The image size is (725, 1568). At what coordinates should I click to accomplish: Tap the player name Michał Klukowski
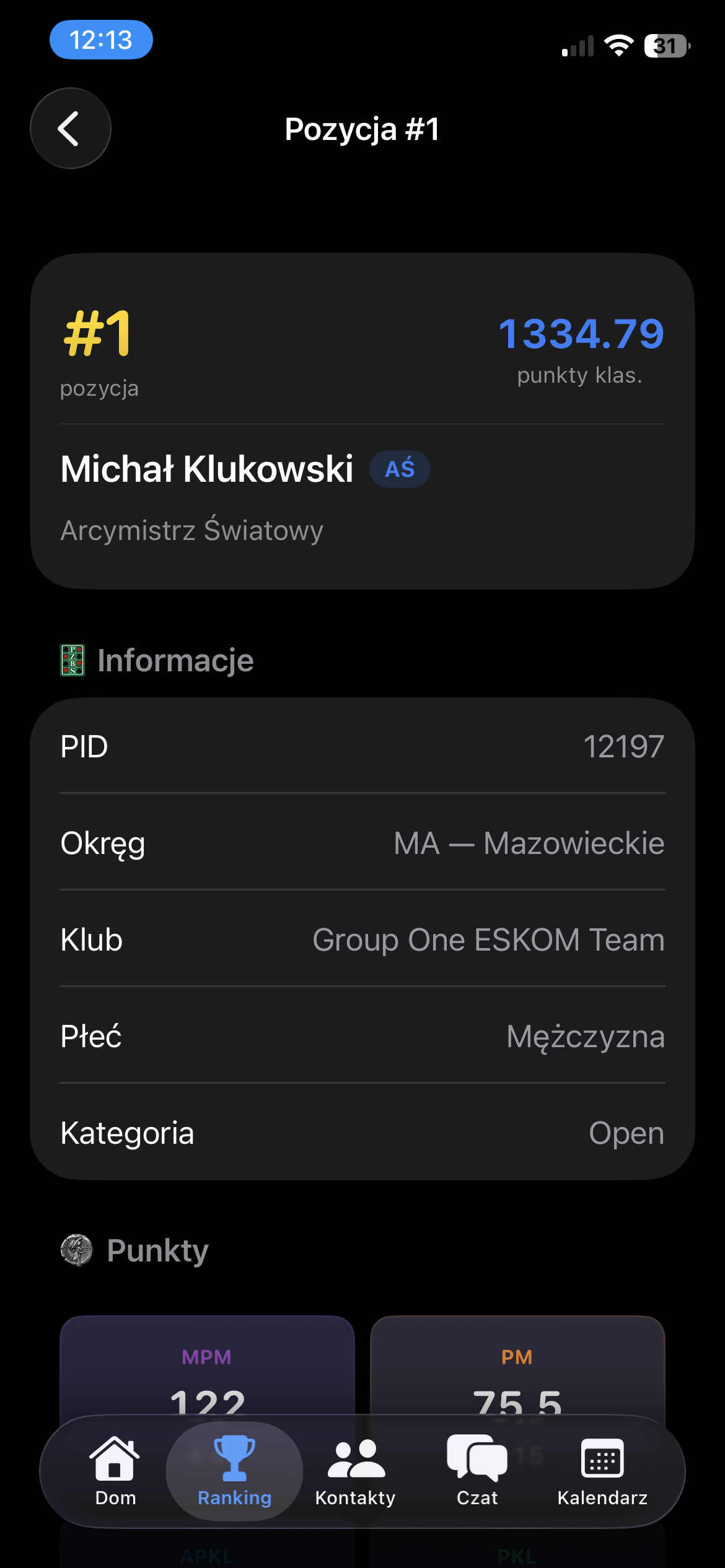coord(207,469)
